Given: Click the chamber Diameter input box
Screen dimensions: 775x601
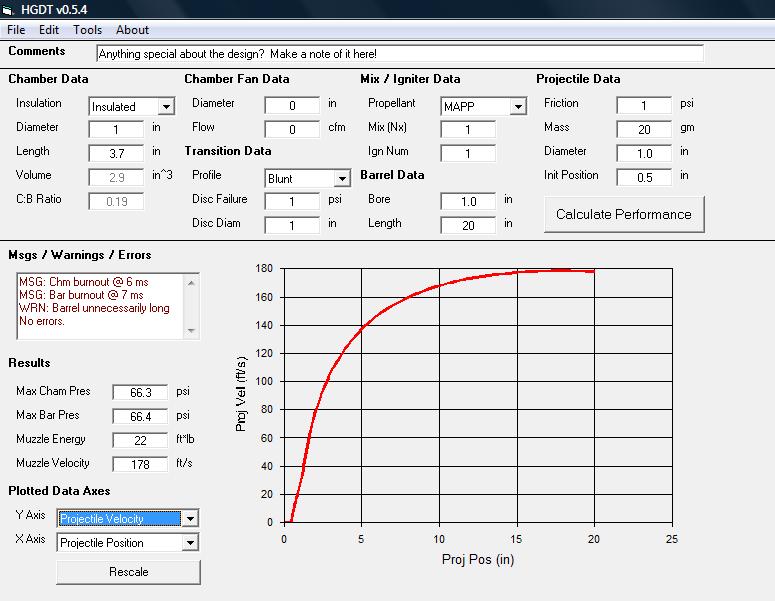Looking at the screenshot, I should [116, 129].
